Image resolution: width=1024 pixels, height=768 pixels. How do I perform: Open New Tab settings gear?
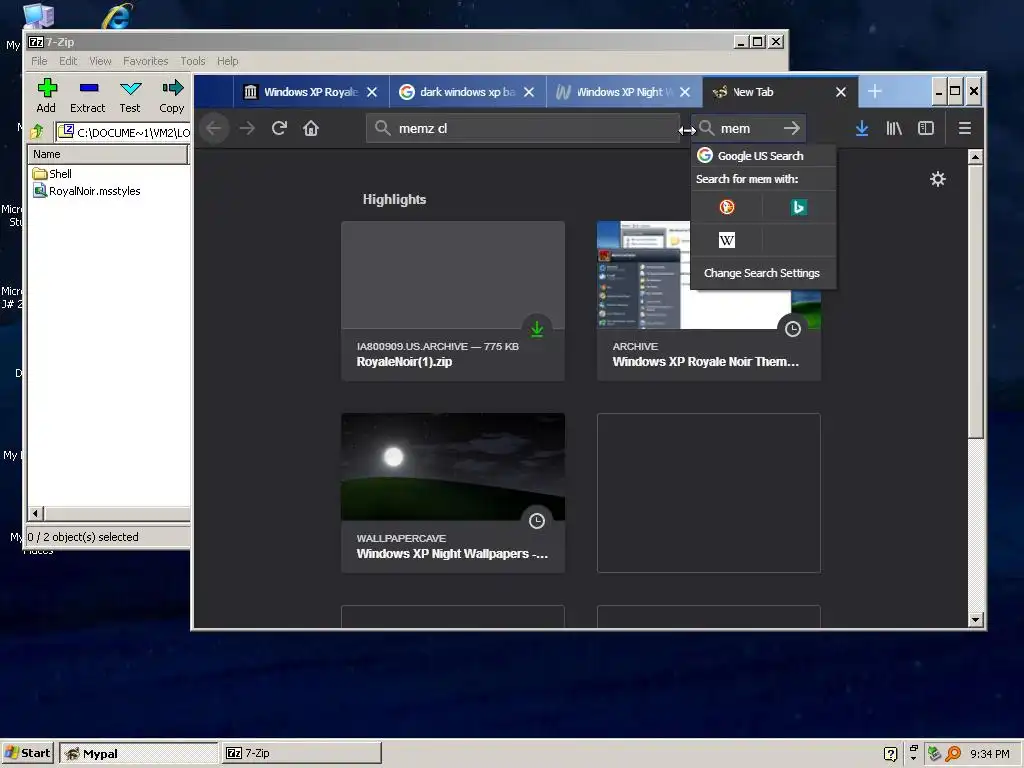pos(938,179)
